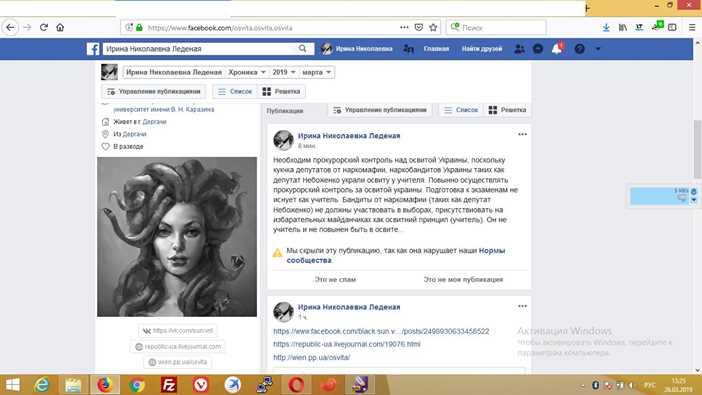702x395 pixels.
Task: Open author name of second post
Action: pyautogui.click(x=349, y=307)
